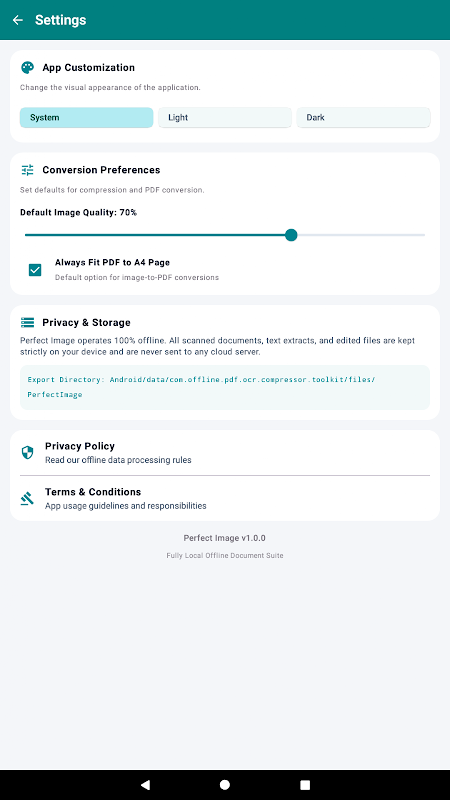450x800 pixels.
Task: Click the Perfect Image v1.0.0 version text
Action: tap(224, 538)
